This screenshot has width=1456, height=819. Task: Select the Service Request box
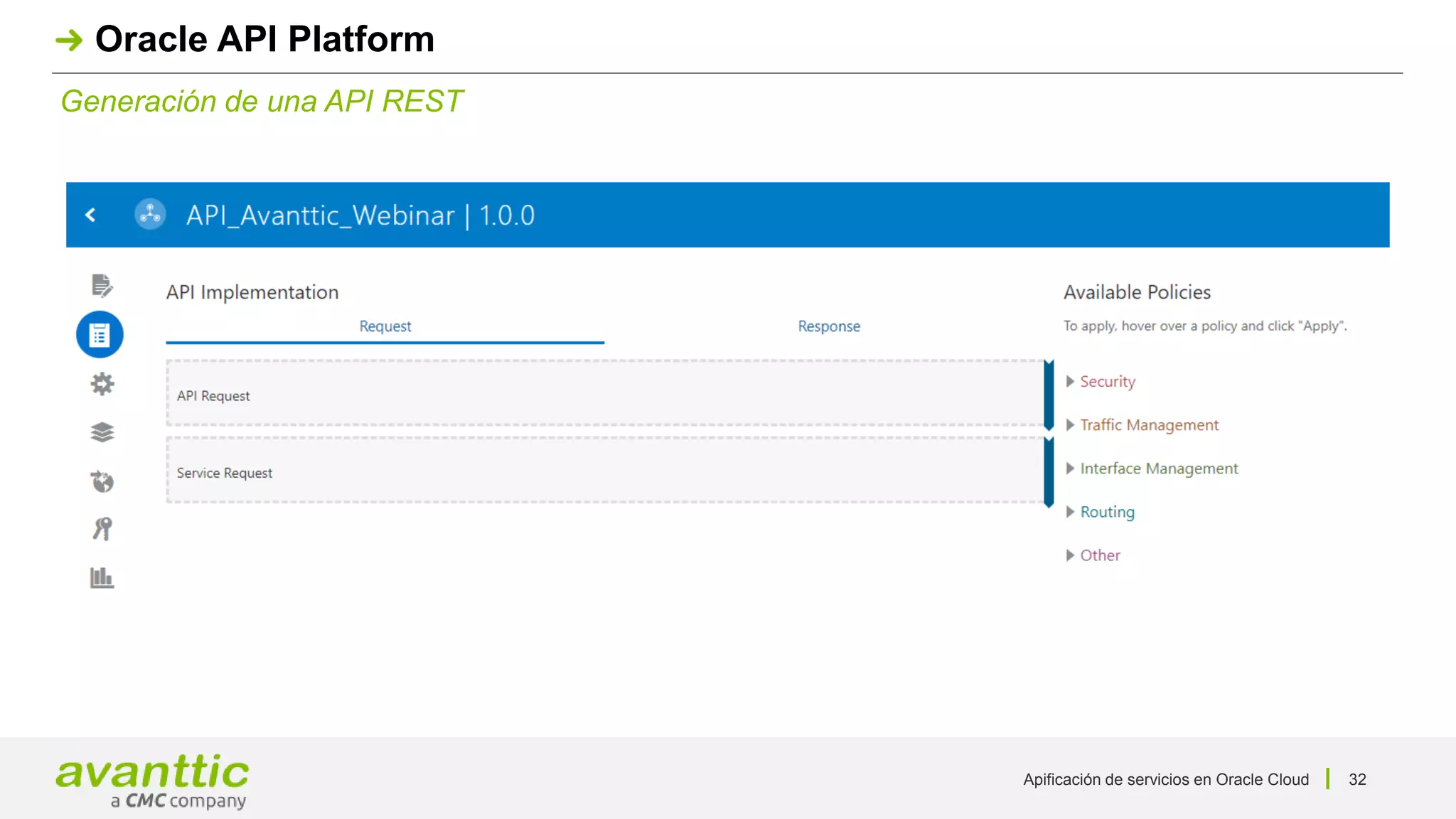(x=605, y=471)
